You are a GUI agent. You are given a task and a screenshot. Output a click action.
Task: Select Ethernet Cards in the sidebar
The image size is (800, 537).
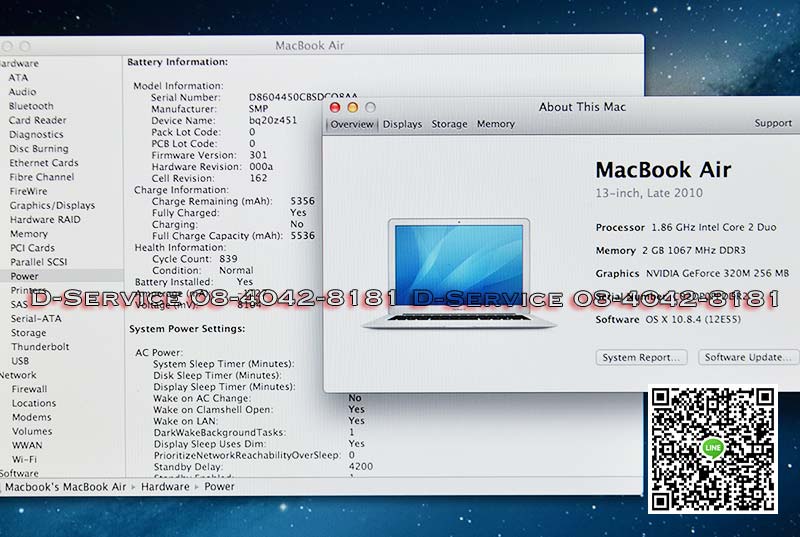tap(44, 163)
